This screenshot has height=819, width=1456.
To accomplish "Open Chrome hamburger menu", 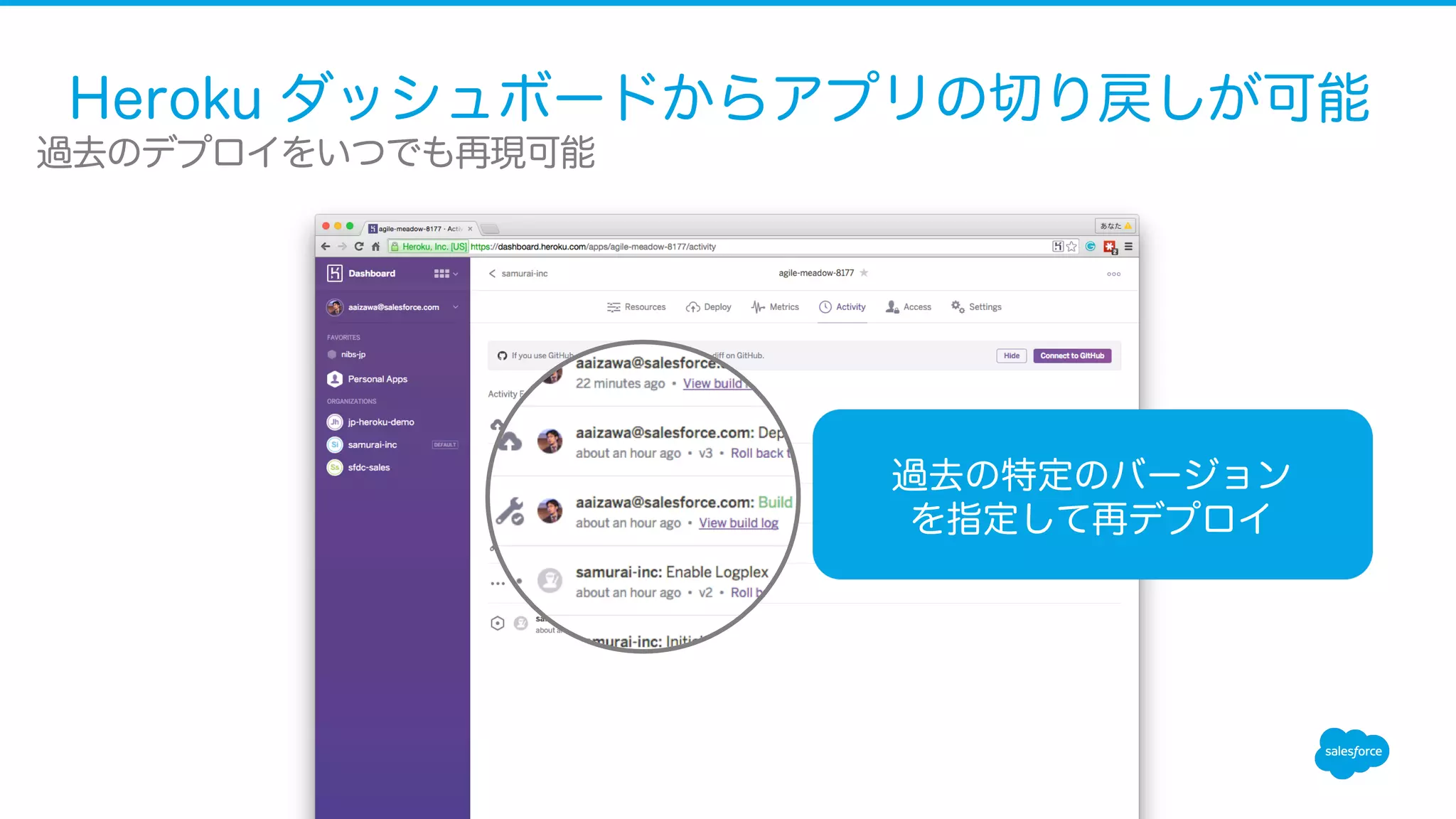I will click(x=1128, y=247).
